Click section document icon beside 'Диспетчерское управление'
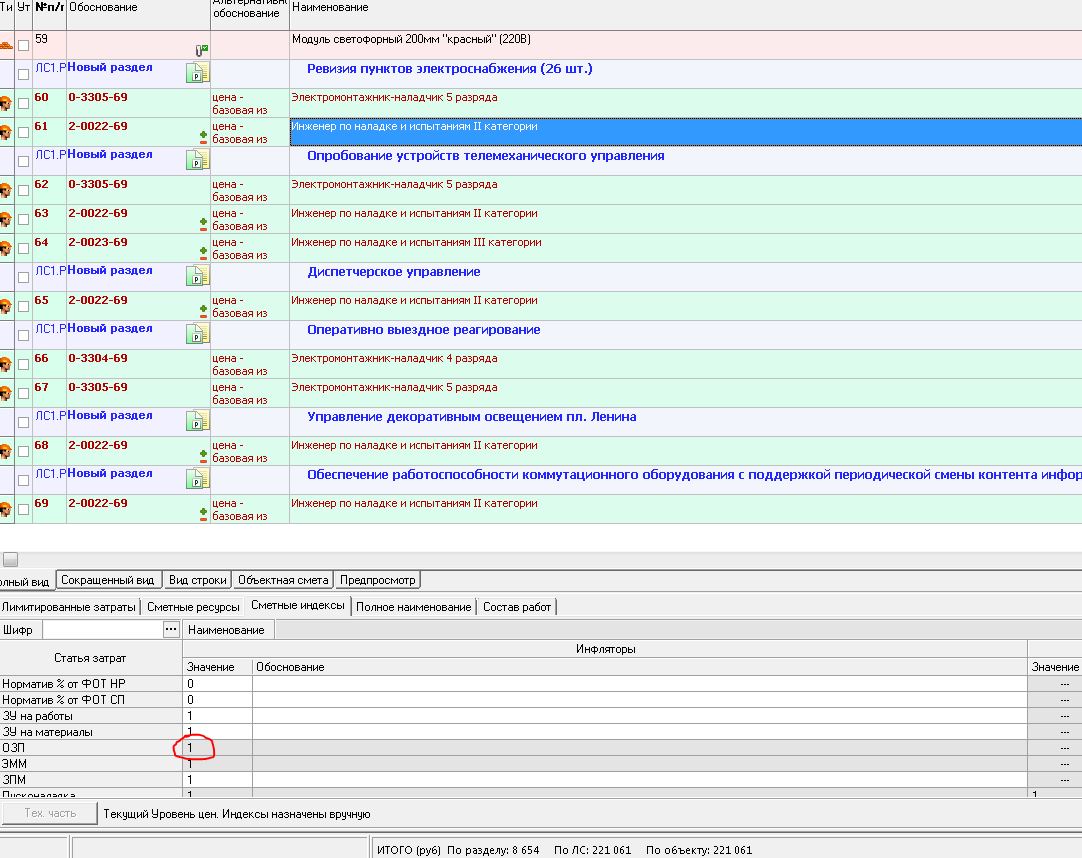The width and height of the screenshot is (1082, 858). tap(198, 275)
